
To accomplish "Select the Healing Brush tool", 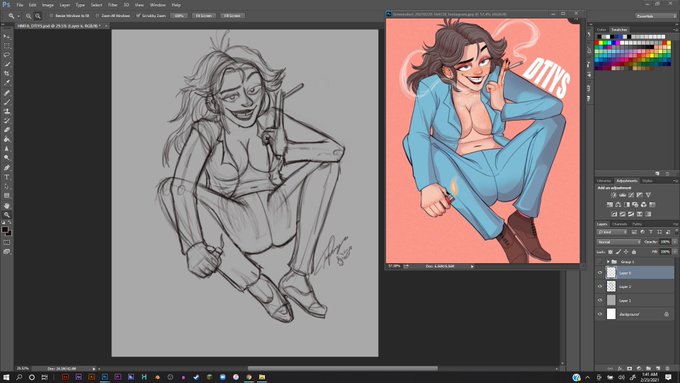I will pyautogui.click(x=7, y=93).
